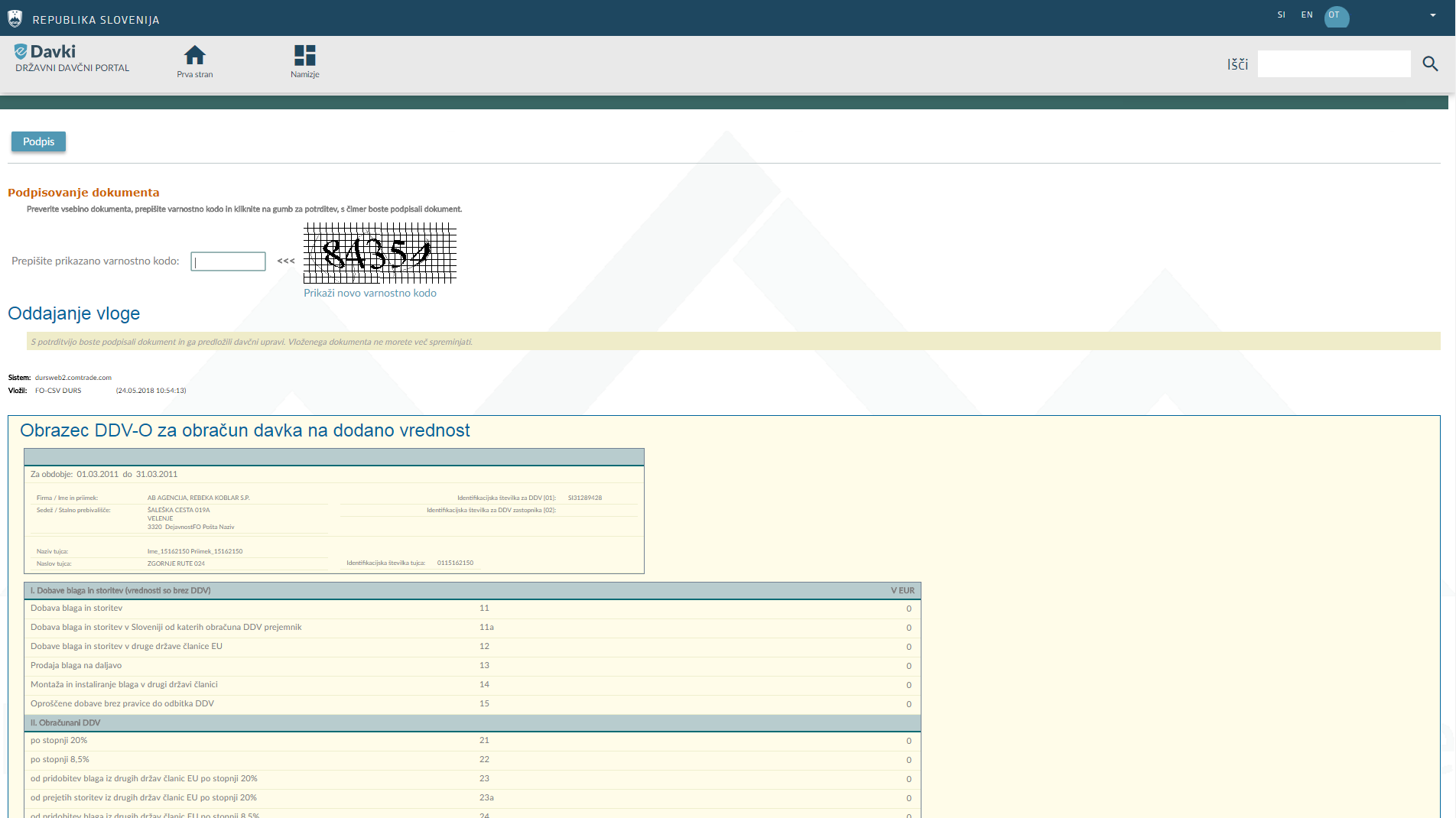Click Prikaži novo varnostno kodo link
The height and width of the screenshot is (818, 1456).
click(370, 294)
